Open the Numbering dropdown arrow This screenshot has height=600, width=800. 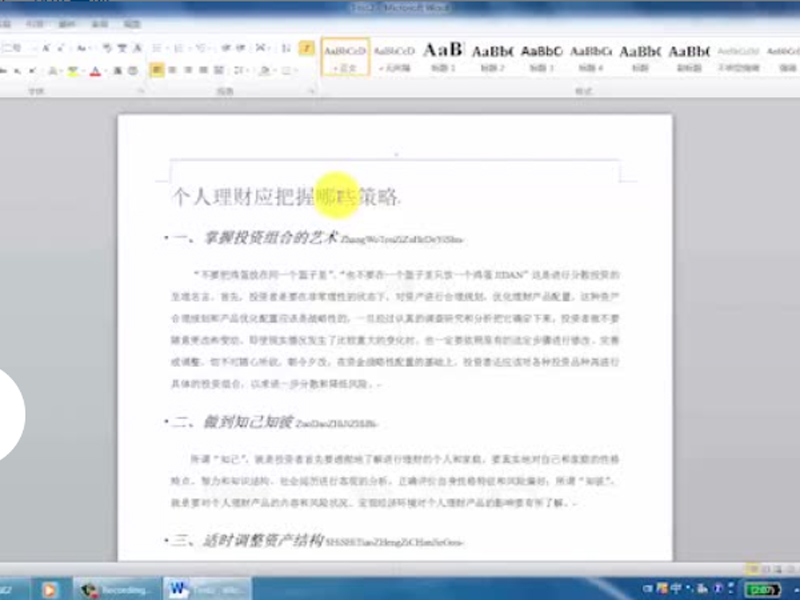pos(188,48)
